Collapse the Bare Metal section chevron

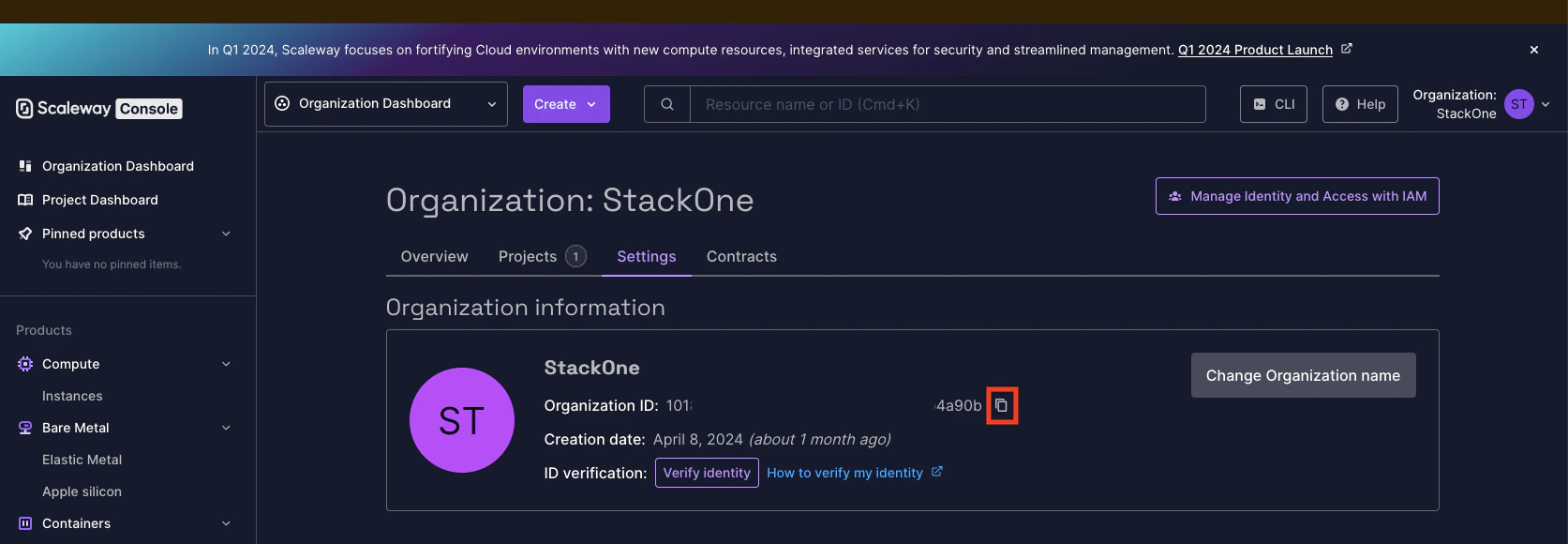pyautogui.click(x=226, y=428)
